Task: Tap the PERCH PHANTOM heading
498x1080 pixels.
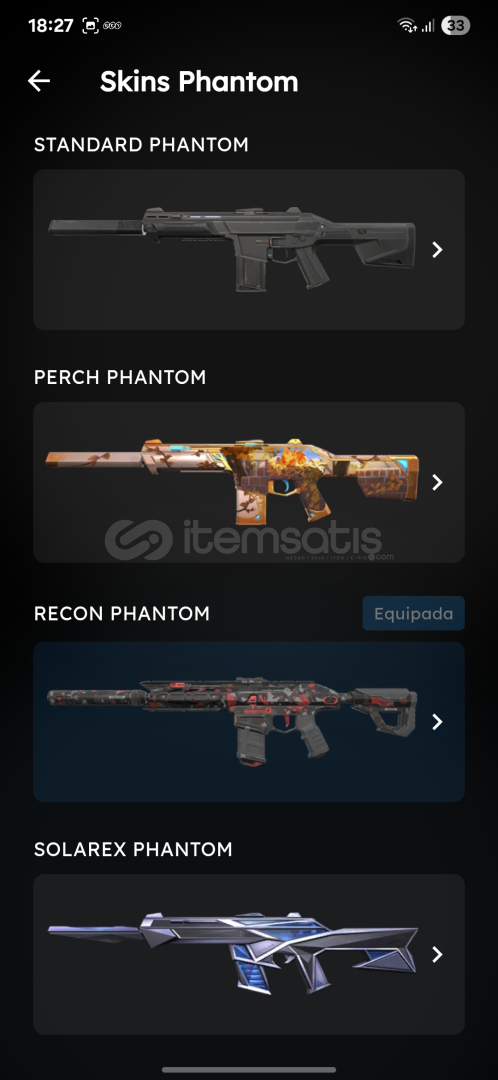Action: point(120,377)
